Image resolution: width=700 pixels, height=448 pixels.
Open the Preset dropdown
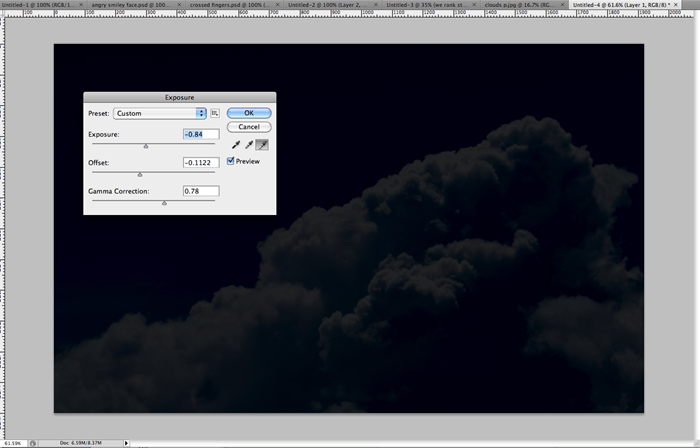(x=159, y=113)
